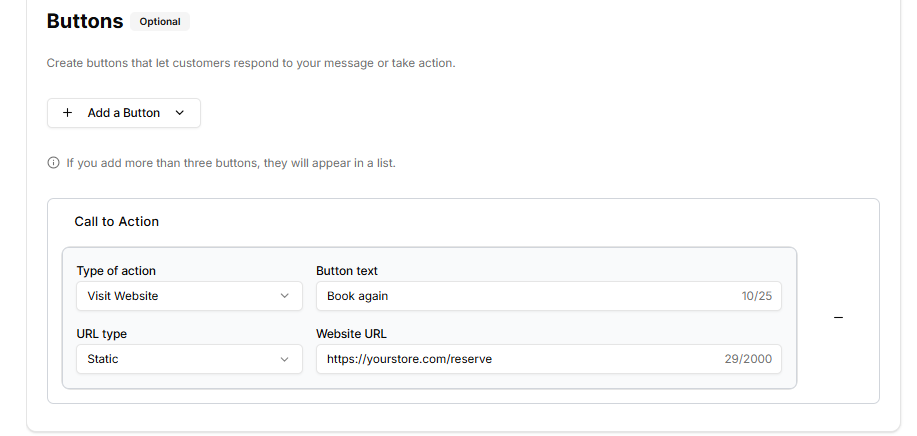Viewport: 917px width, 436px height.
Task: Remove the Call to Action with the minus icon
Action: pyautogui.click(x=838, y=318)
